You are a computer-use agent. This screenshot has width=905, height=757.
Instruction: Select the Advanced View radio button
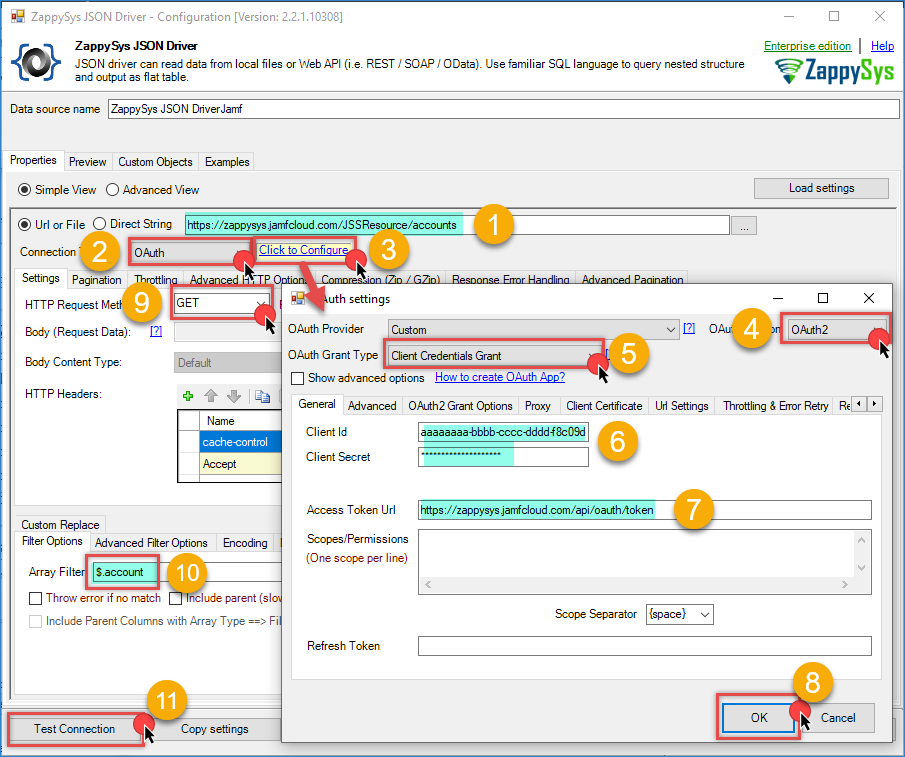pos(113,190)
